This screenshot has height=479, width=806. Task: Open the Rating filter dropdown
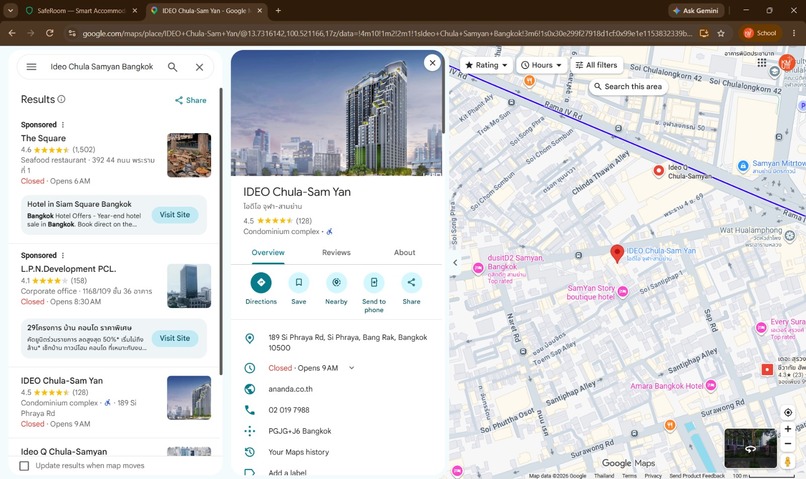coord(486,65)
